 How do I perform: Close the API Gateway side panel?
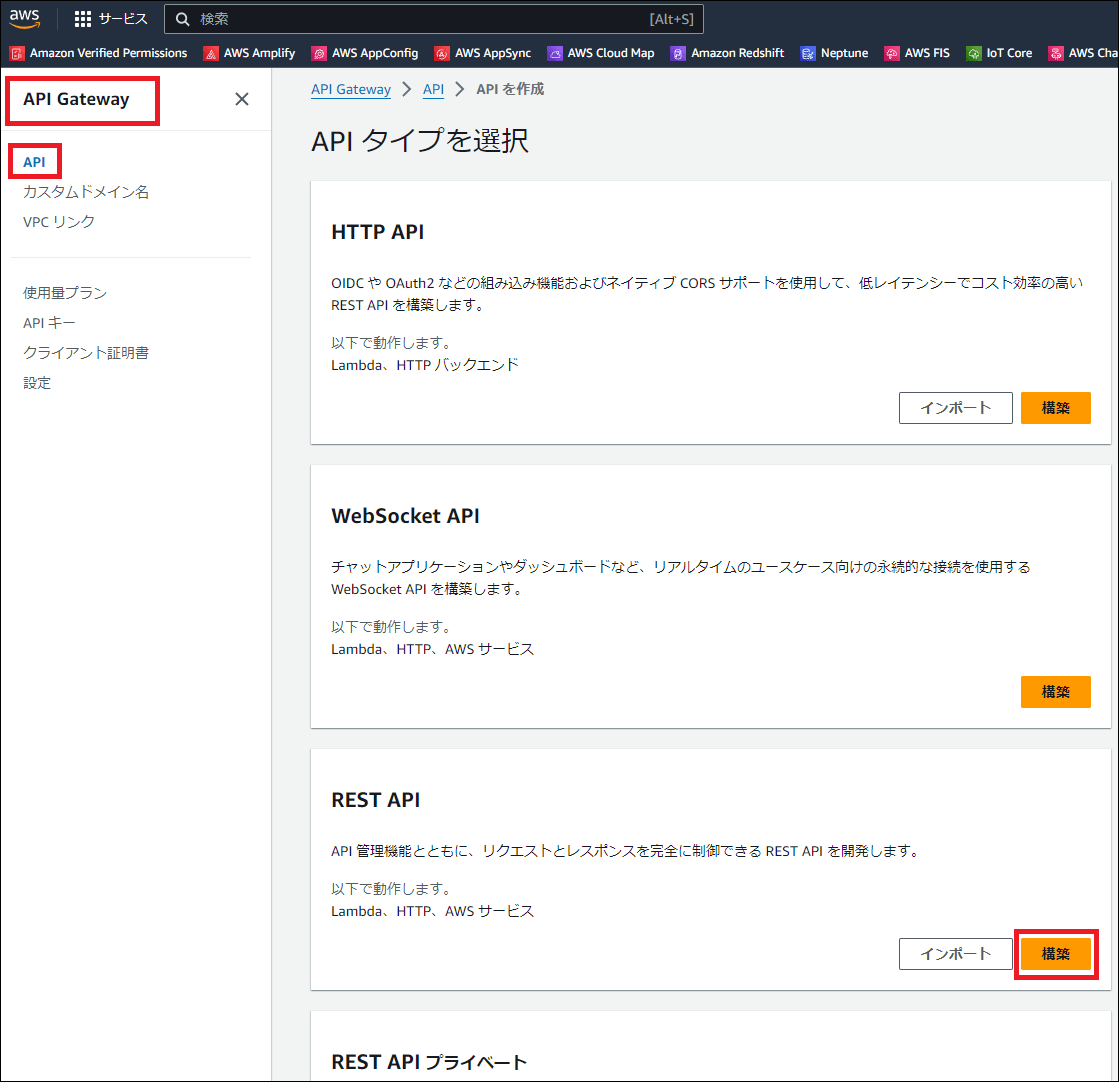[x=241, y=99]
